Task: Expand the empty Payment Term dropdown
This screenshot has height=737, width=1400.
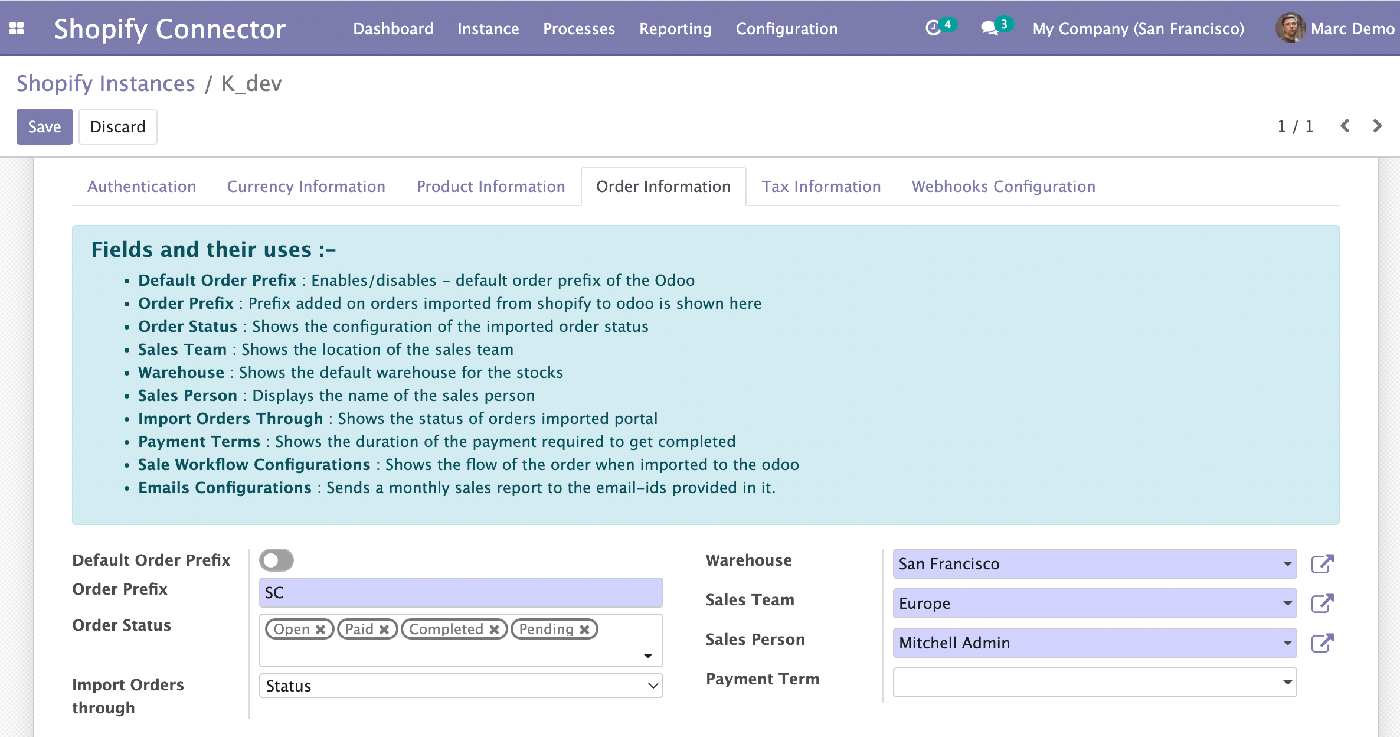Action: [1287, 682]
